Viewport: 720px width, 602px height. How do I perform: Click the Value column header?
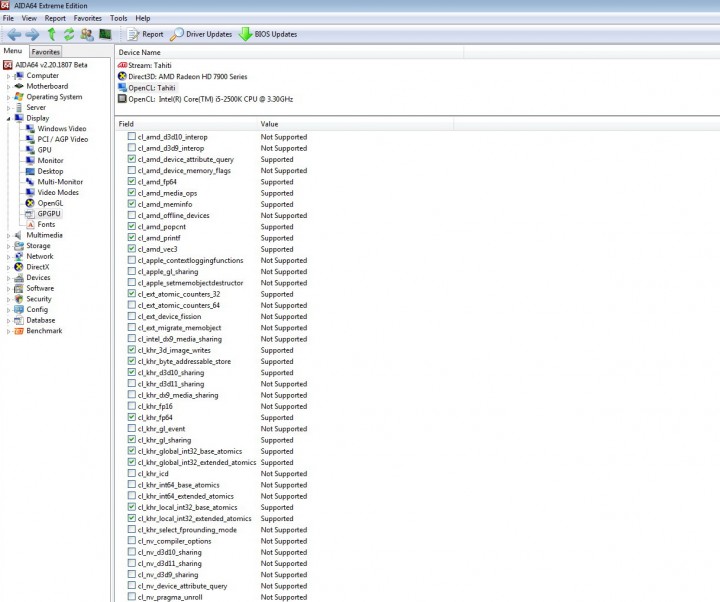tap(355, 124)
